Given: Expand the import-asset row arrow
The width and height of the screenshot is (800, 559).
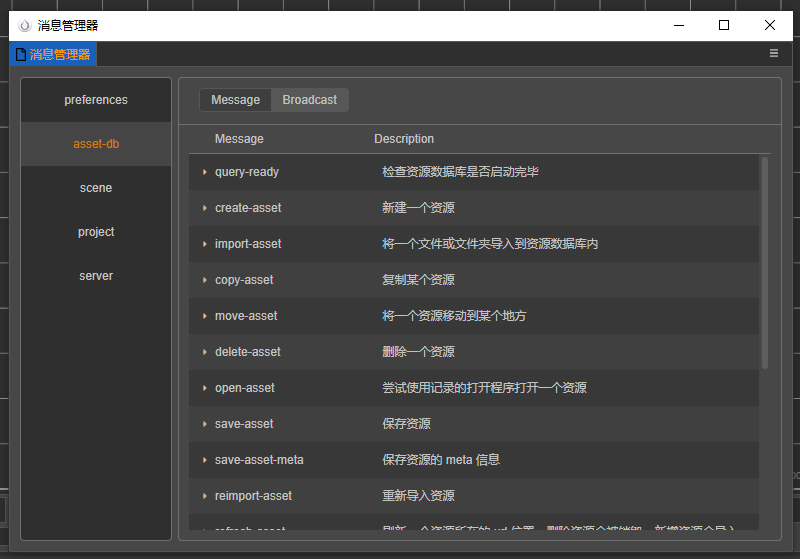Looking at the screenshot, I should coord(205,244).
